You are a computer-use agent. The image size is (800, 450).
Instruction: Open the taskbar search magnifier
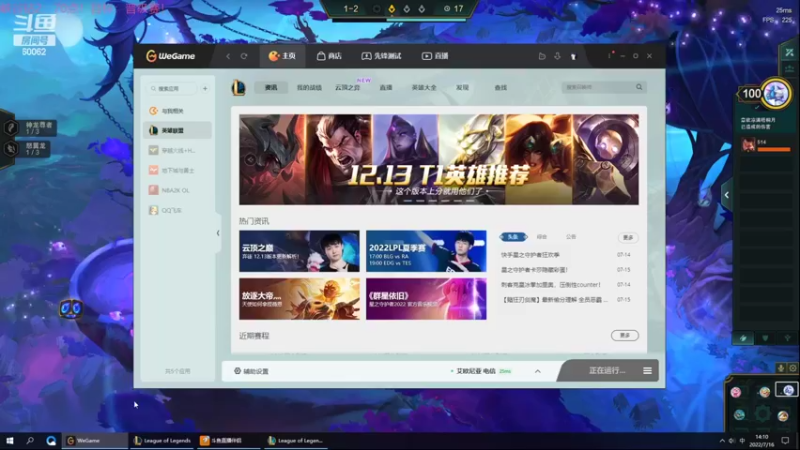30,440
